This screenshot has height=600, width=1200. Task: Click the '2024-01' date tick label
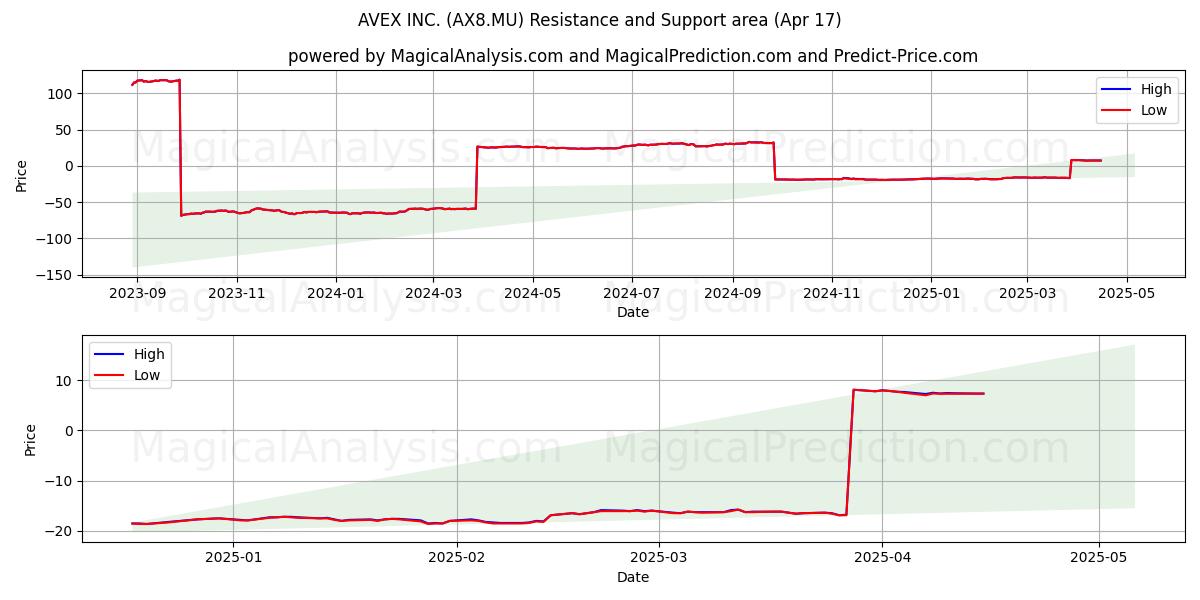(335, 294)
